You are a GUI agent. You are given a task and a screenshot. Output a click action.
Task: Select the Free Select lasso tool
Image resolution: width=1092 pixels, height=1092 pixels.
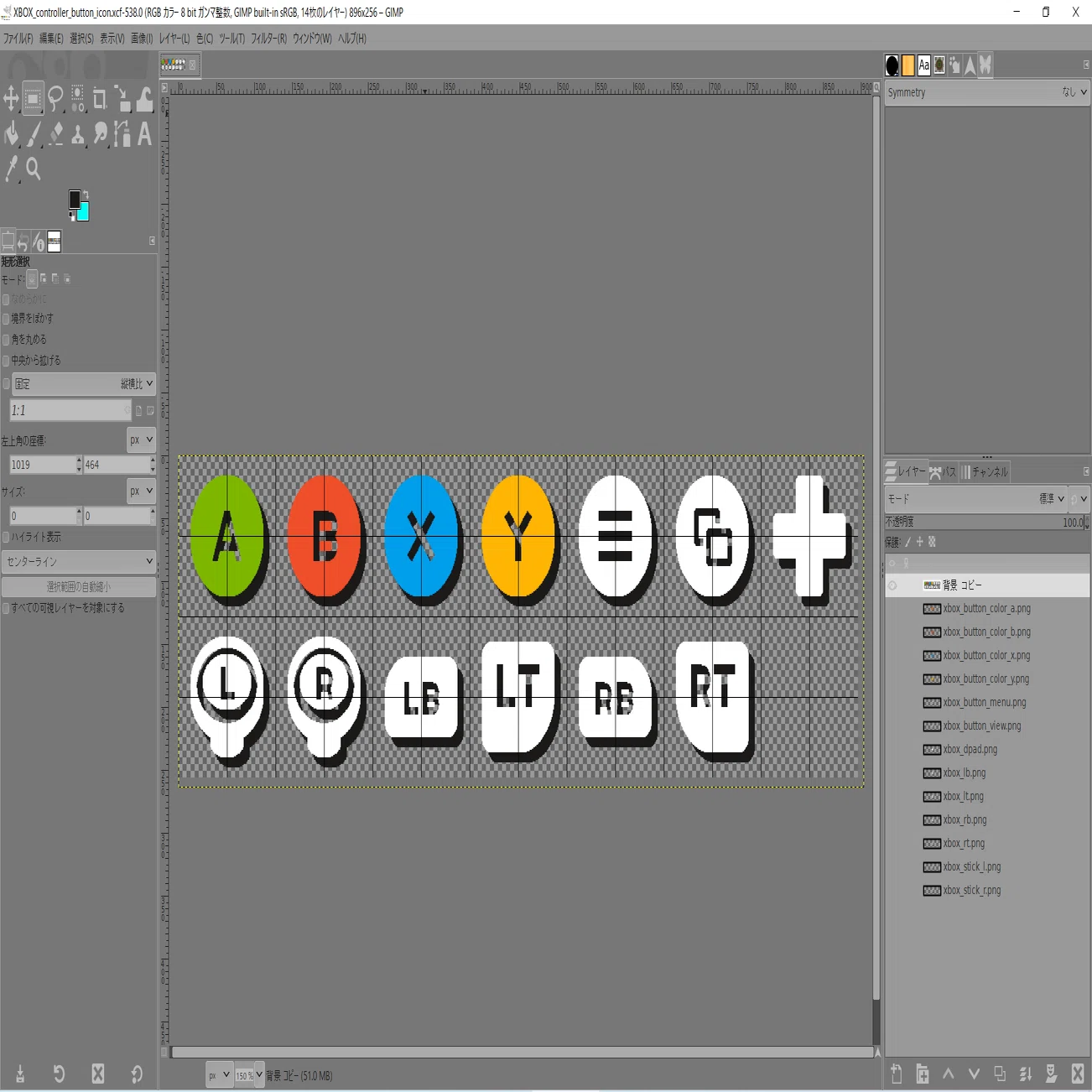pyautogui.click(x=55, y=99)
